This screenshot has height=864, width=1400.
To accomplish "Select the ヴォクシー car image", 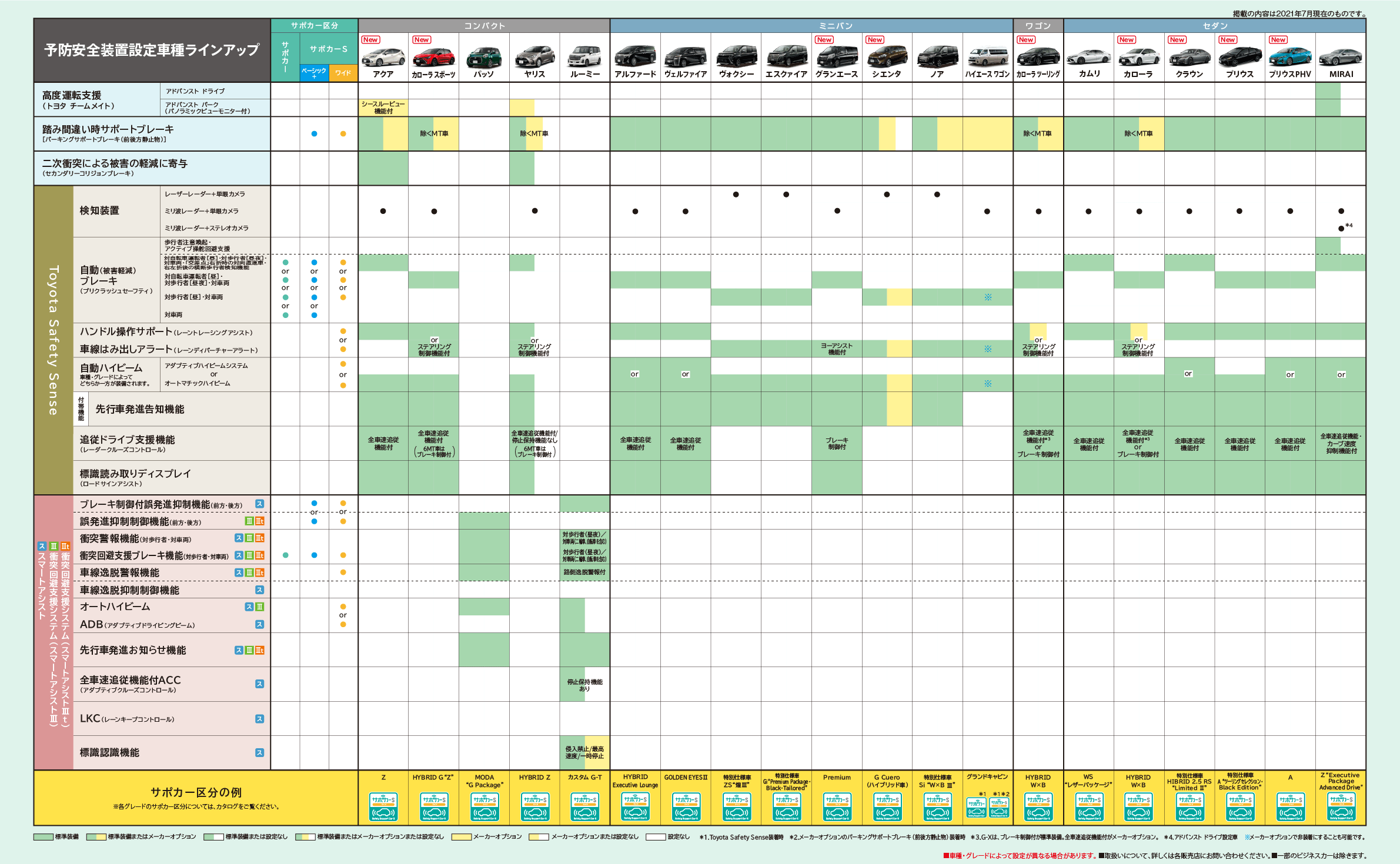I will pos(736,56).
